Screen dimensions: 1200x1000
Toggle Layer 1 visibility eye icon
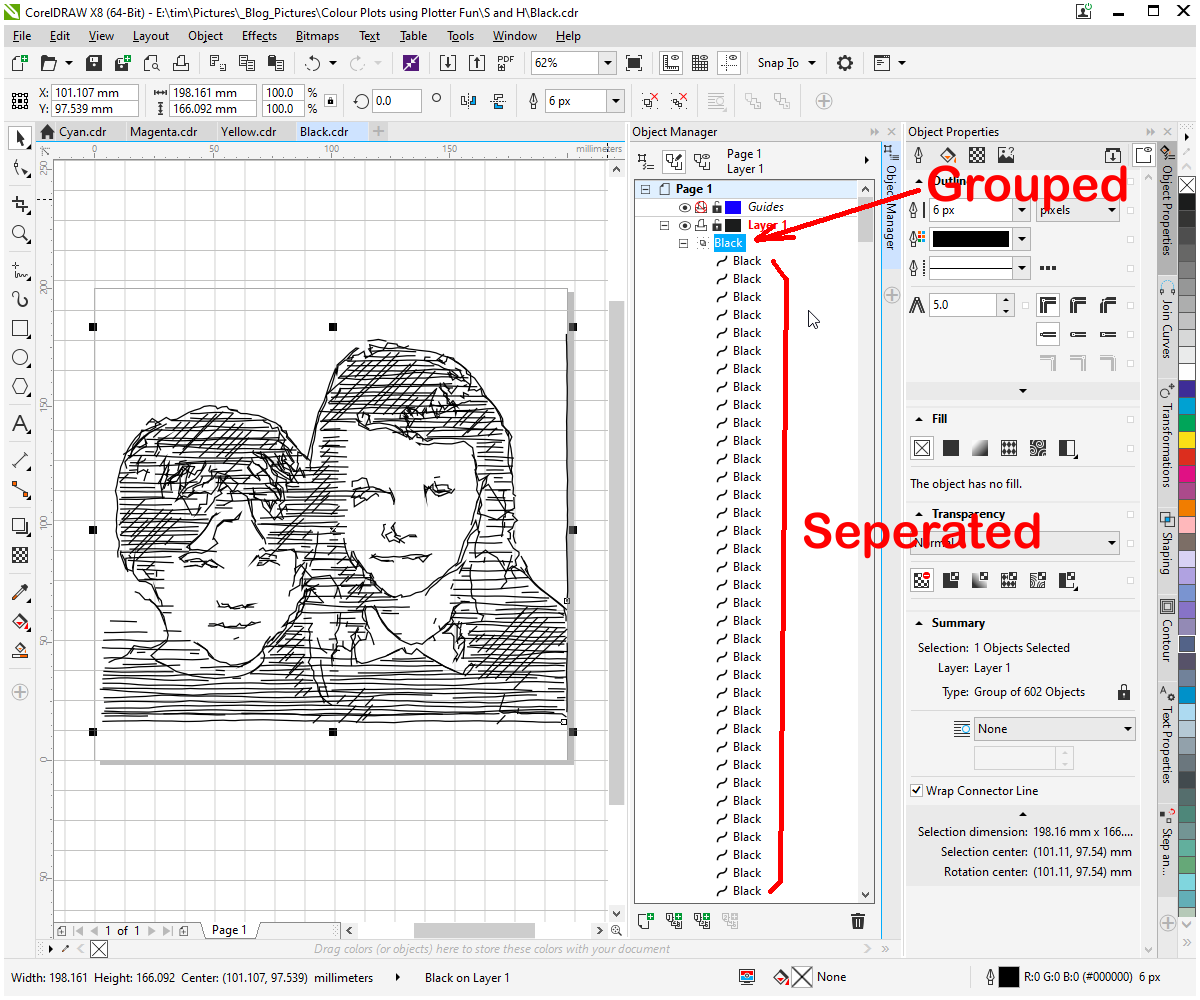(684, 225)
